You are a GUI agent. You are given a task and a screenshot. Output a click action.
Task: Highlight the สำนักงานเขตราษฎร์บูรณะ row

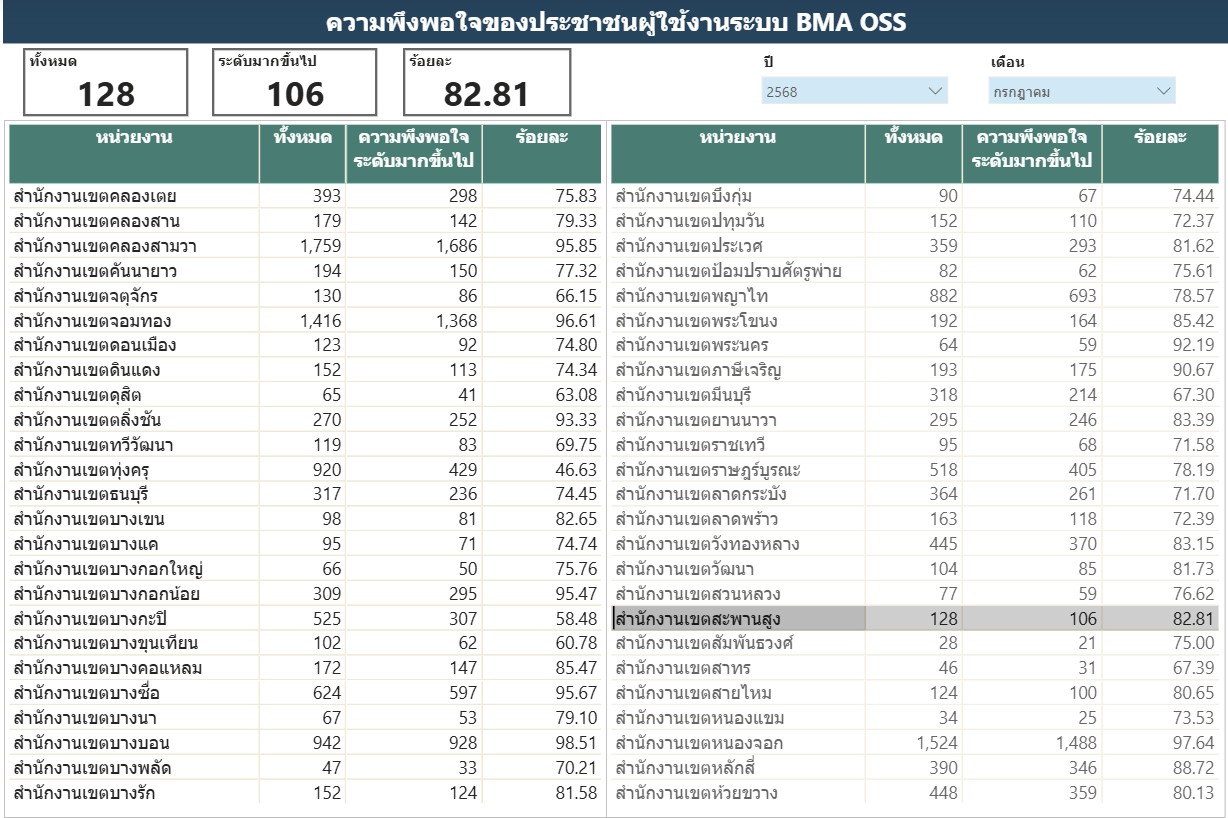click(914, 470)
